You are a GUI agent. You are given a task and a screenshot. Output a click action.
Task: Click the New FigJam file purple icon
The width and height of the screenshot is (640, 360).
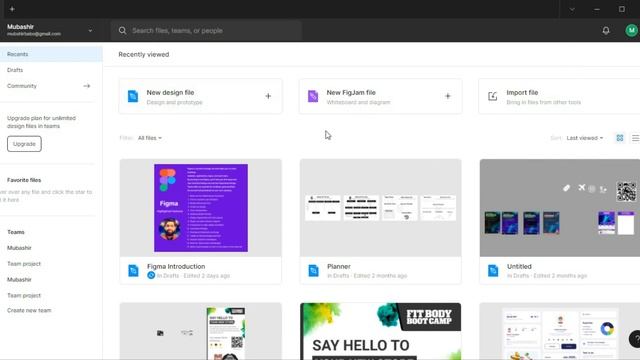pos(313,96)
